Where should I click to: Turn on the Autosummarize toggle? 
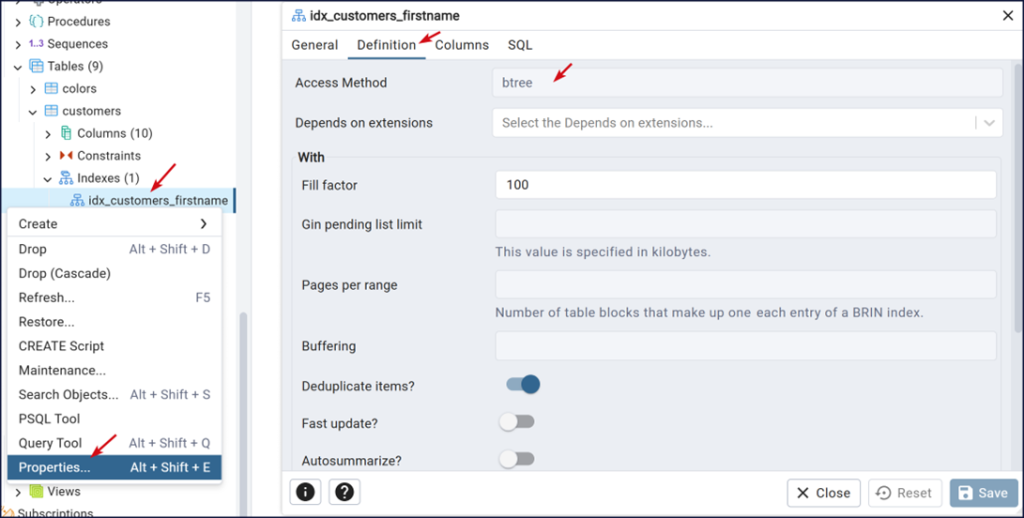(x=517, y=459)
